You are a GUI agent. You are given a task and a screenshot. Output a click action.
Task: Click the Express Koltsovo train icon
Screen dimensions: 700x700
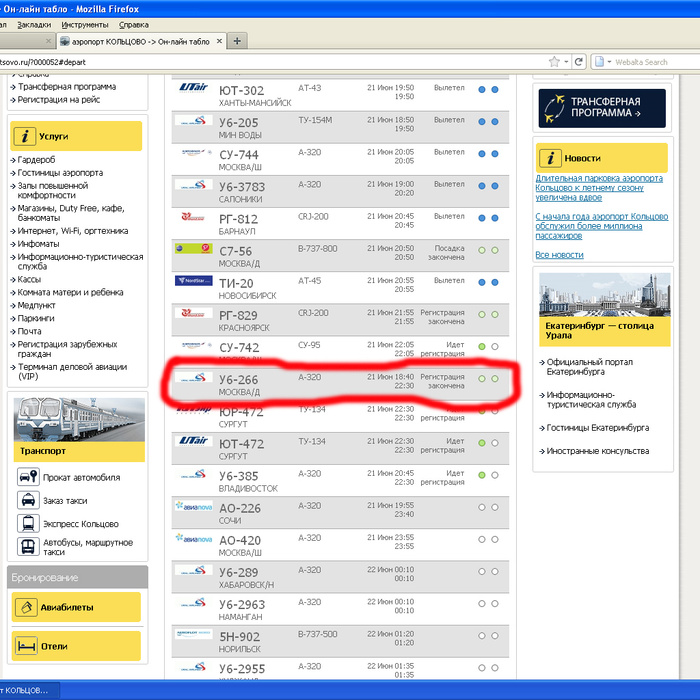click(28, 523)
